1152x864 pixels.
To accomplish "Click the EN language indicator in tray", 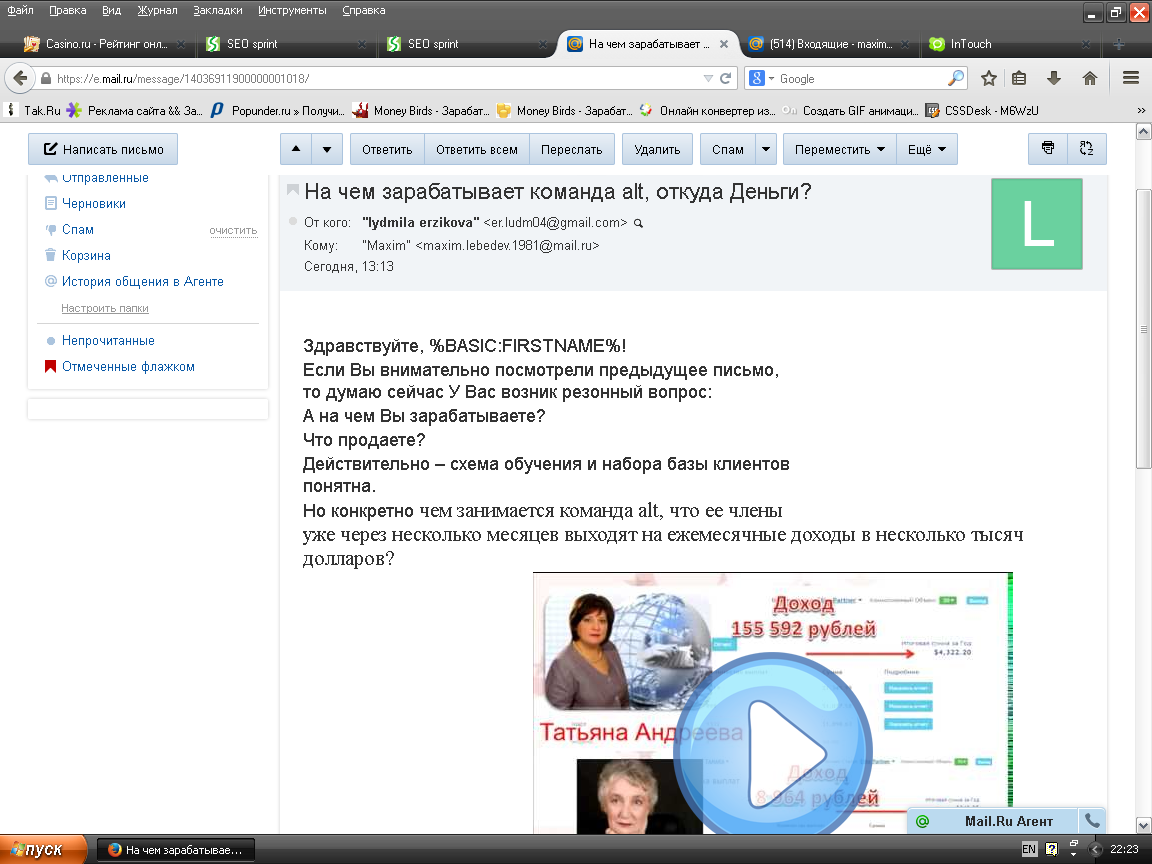I will [1029, 849].
